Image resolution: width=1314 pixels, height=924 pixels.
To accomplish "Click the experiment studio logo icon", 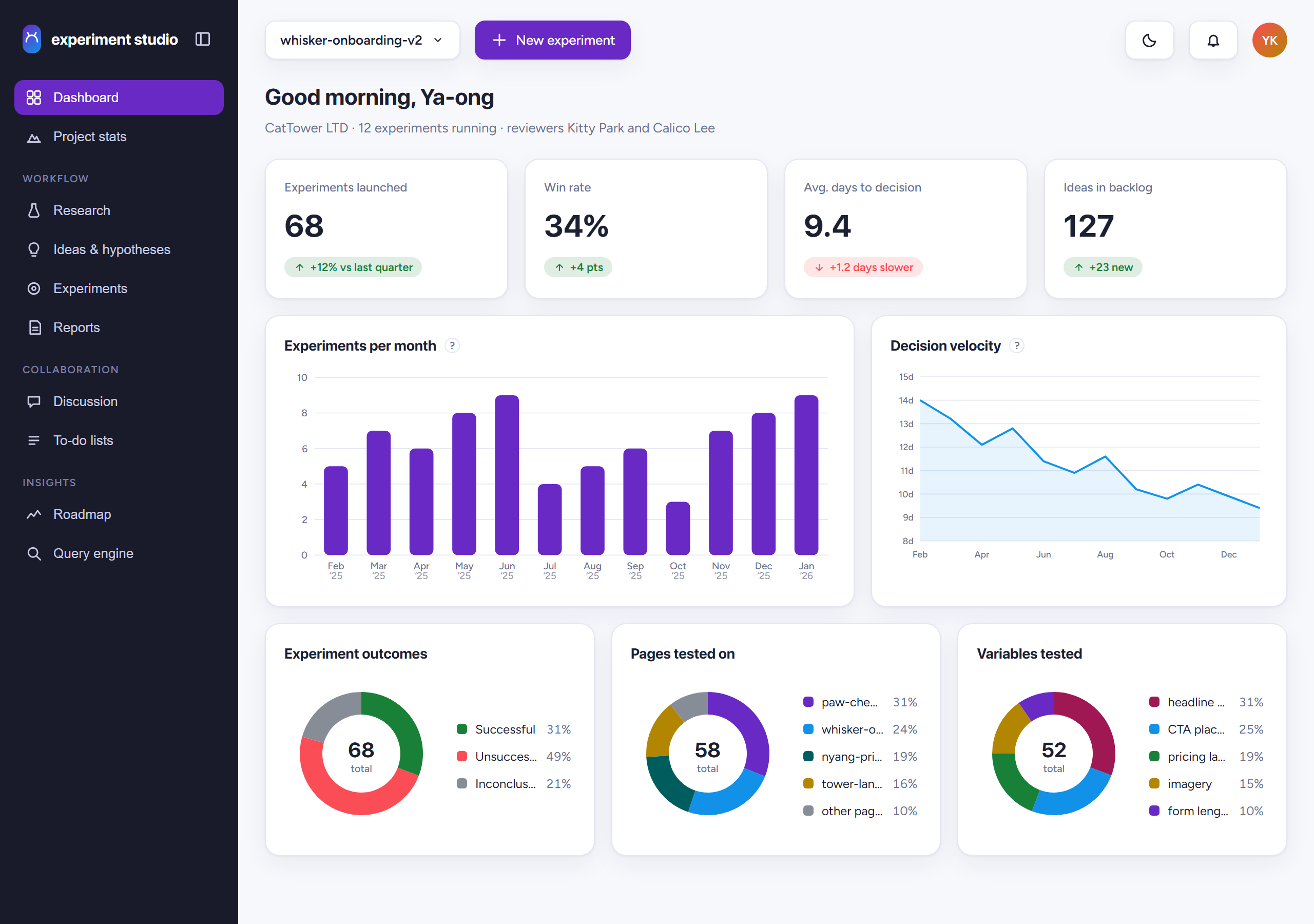I will tap(32, 39).
